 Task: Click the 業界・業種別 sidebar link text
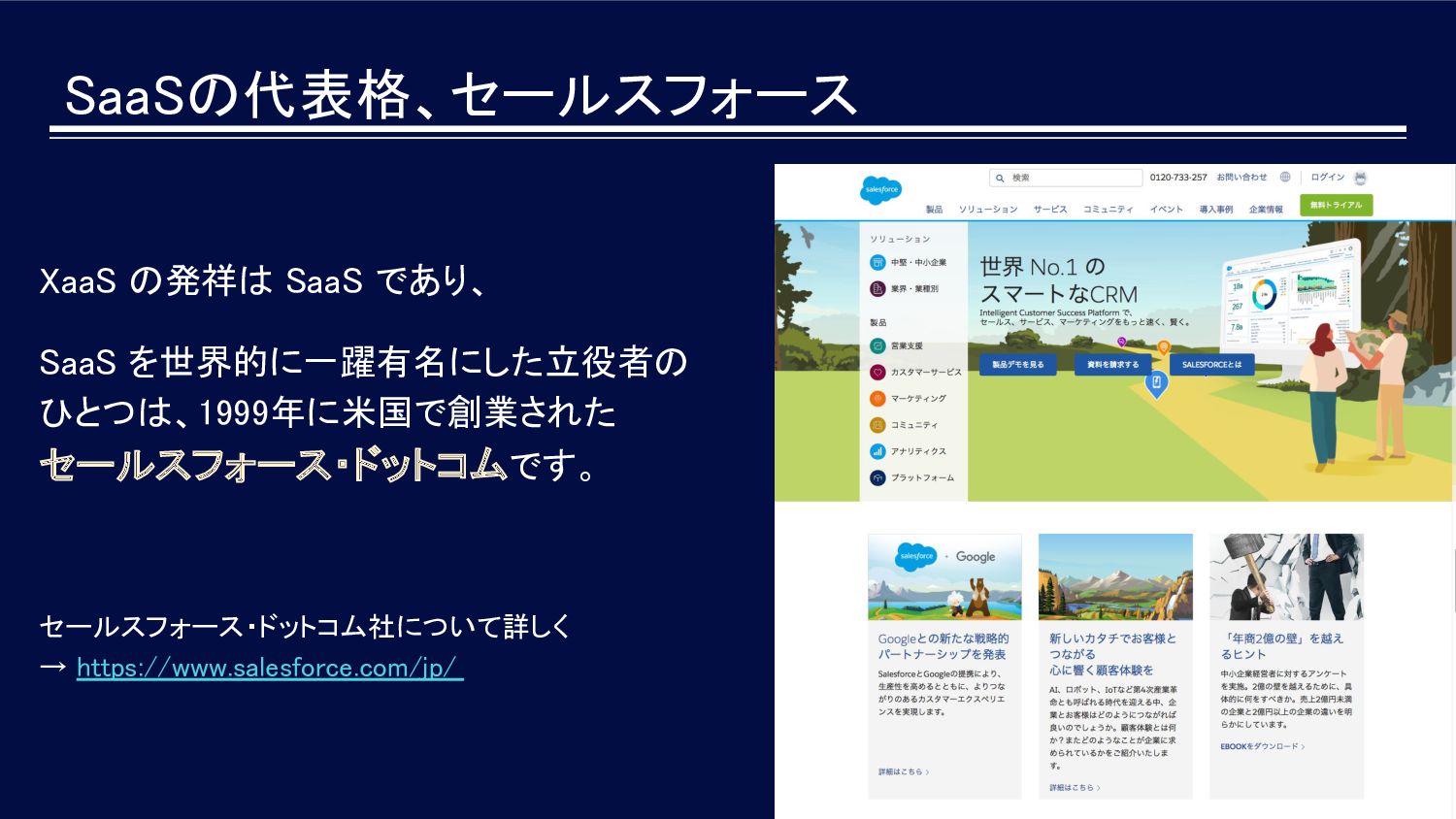[x=914, y=288]
